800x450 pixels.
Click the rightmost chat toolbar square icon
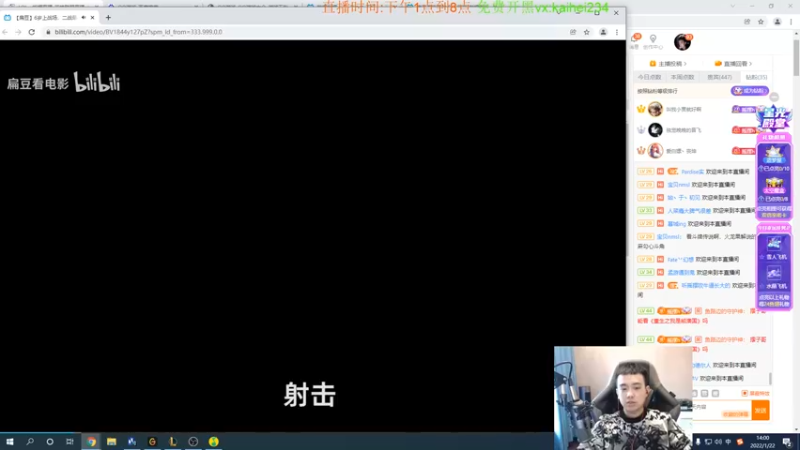pos(715,393)
